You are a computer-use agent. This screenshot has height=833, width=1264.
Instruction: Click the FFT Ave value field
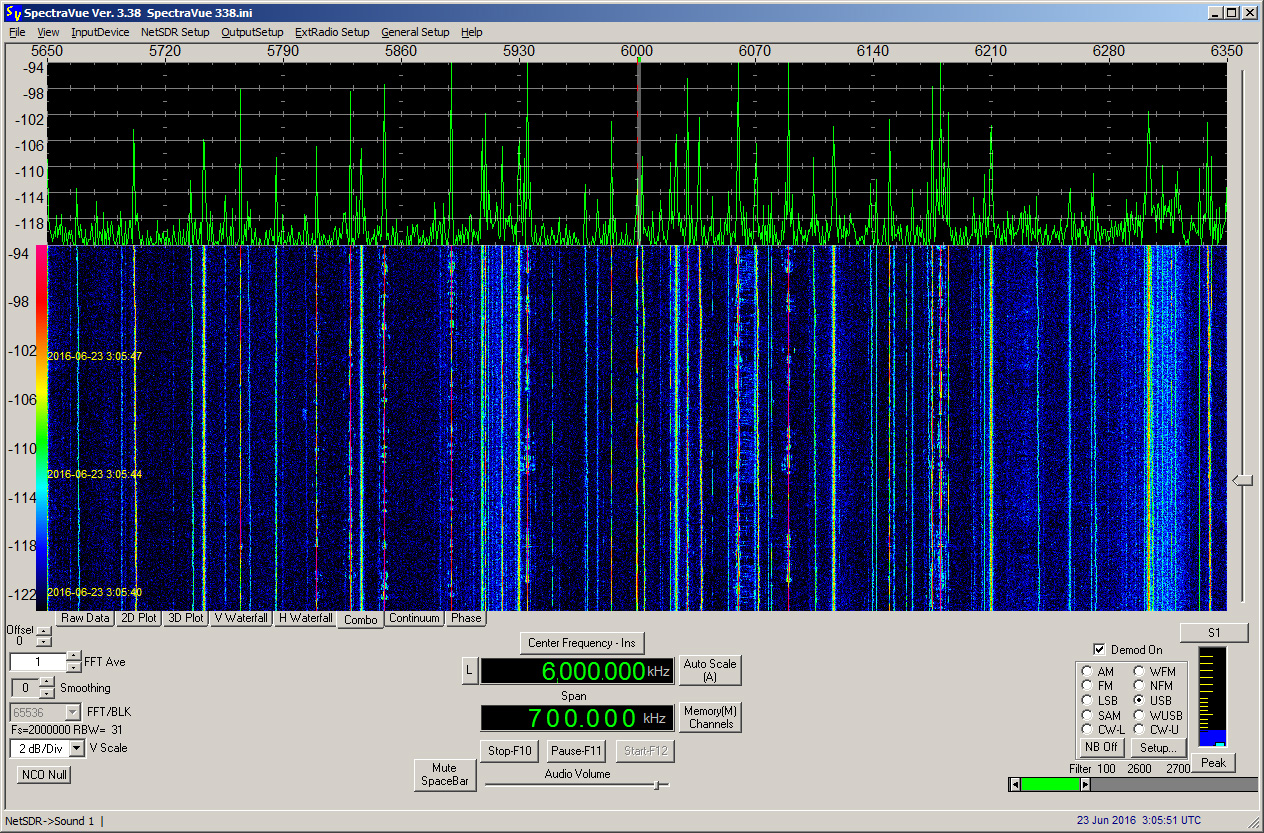[38, 662]
